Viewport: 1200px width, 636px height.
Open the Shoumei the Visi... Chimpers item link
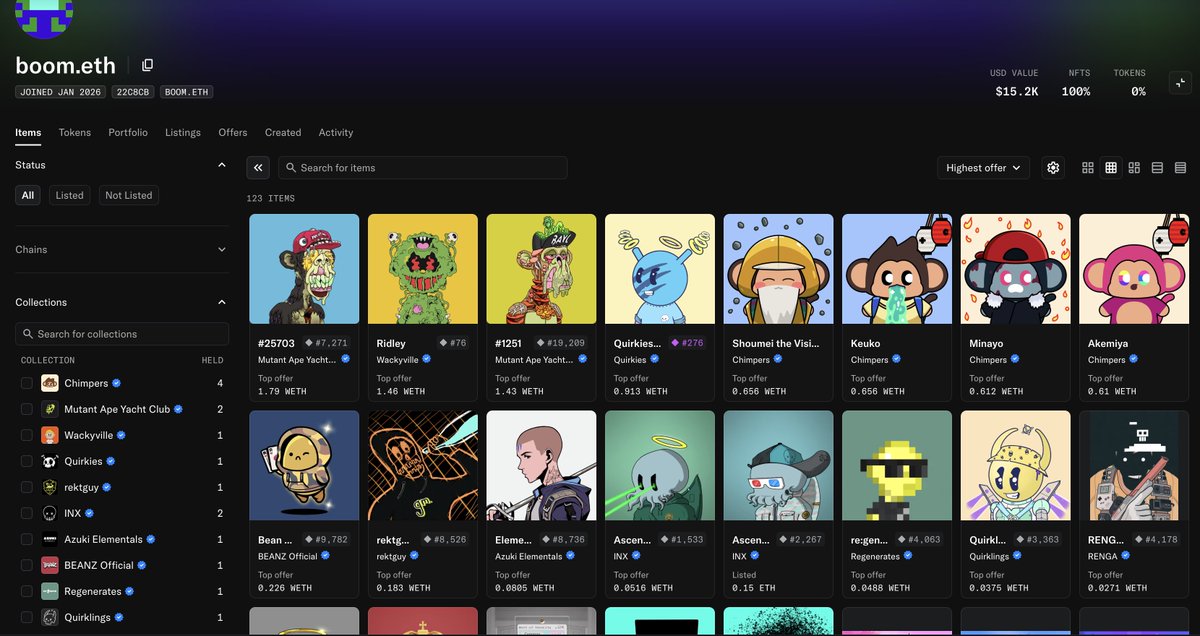pos(775,343)
